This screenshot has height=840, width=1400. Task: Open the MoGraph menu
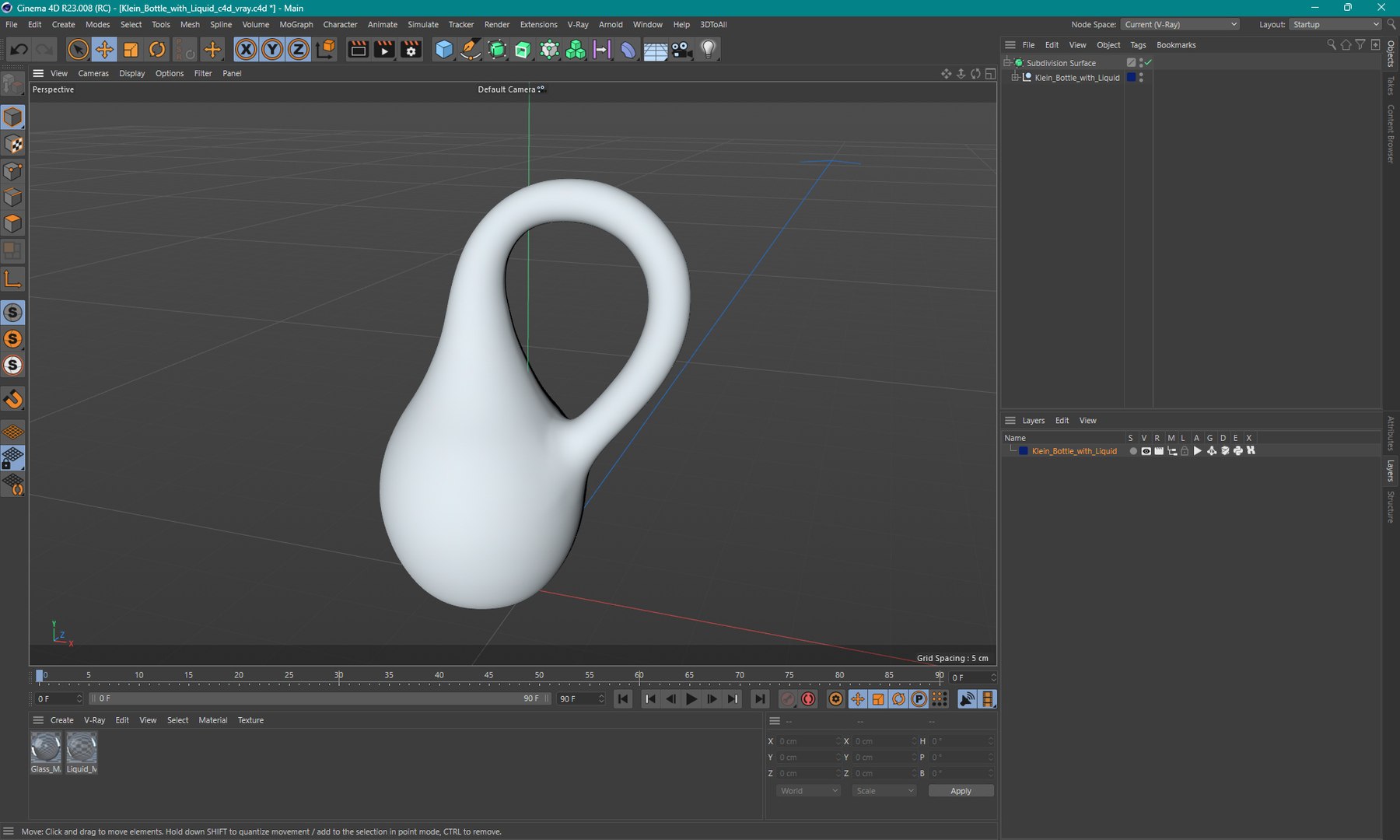tap(296, 25)
